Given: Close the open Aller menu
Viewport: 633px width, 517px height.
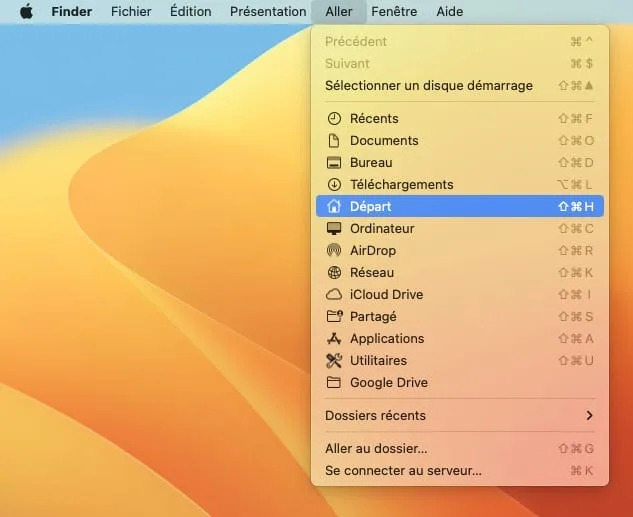Looking at the screenshot, I should (x=339, y=12).
